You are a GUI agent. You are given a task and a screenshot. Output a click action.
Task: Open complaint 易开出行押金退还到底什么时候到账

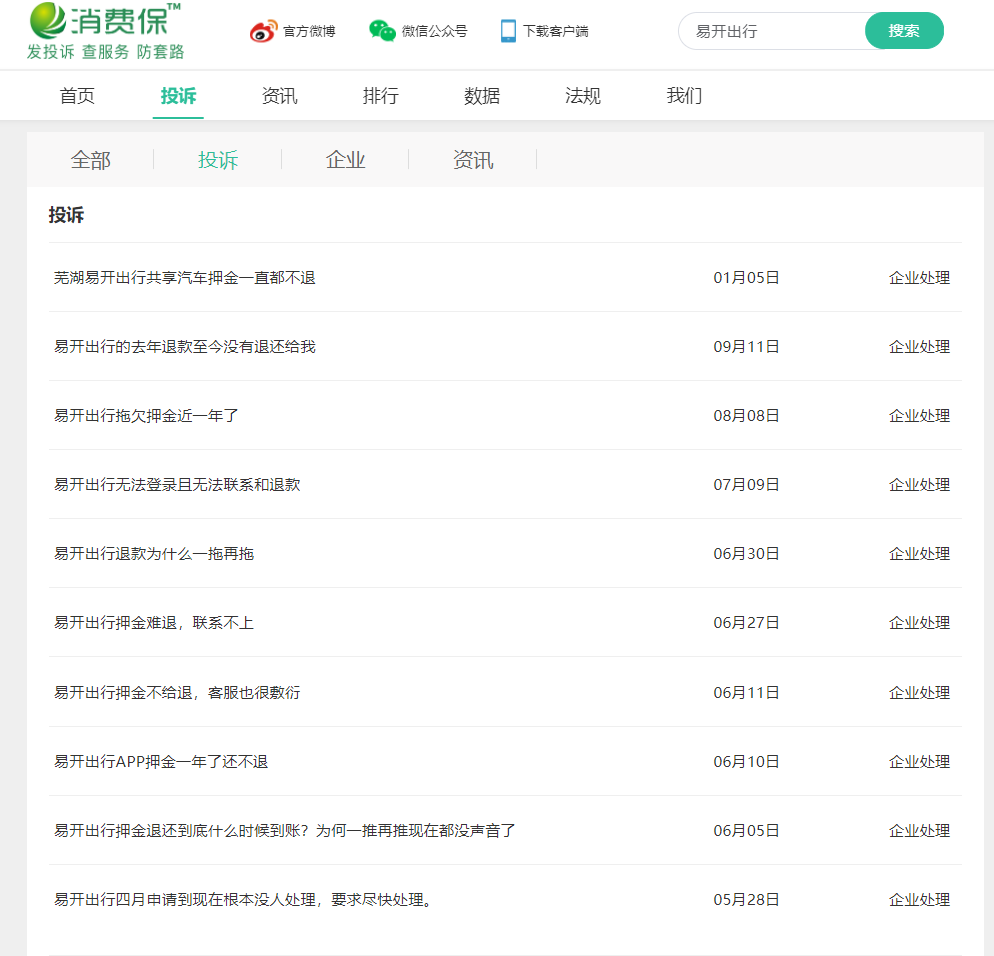(x=285, y=831)
